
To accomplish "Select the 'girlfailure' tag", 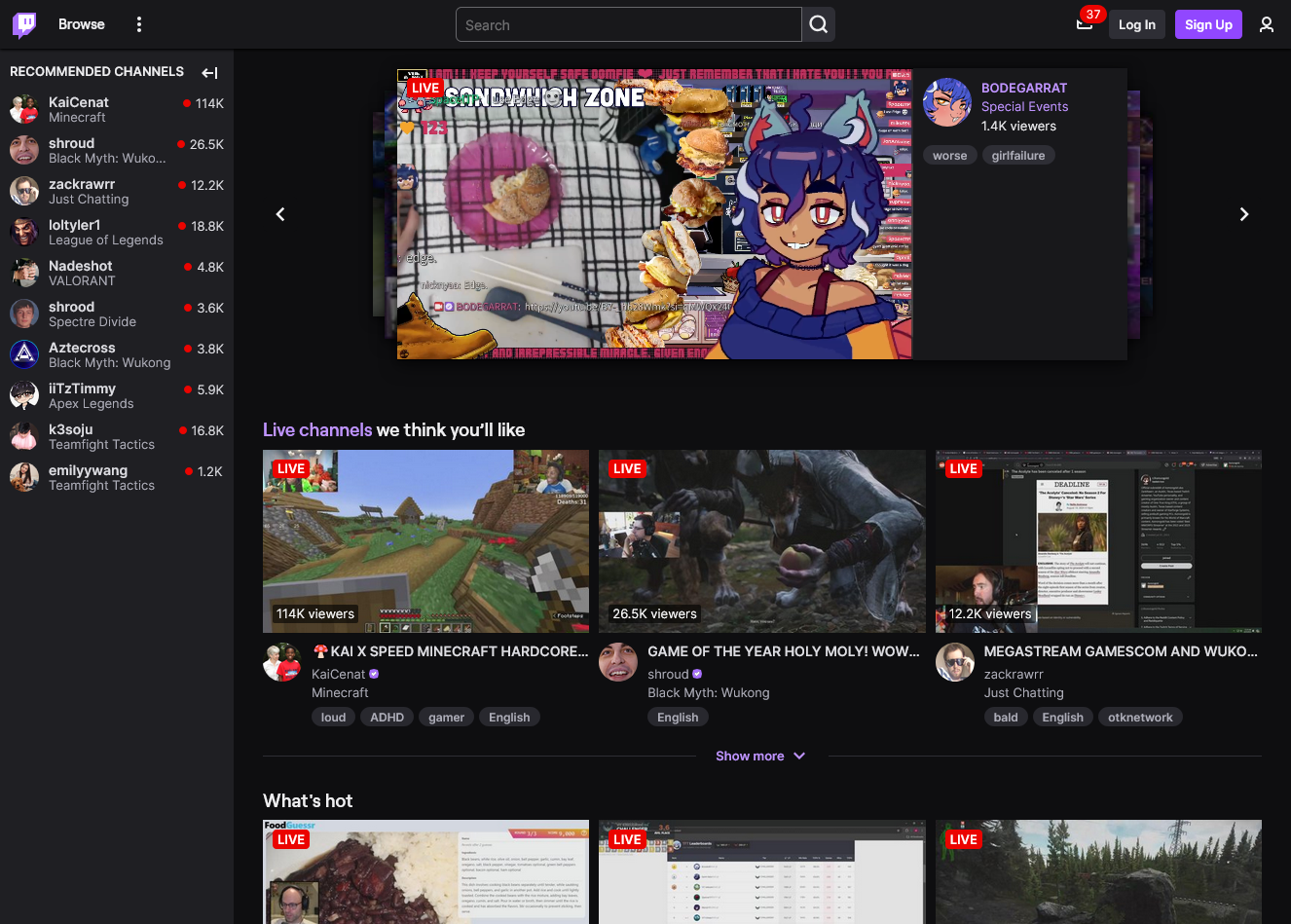I will (x=1018, y=156).
